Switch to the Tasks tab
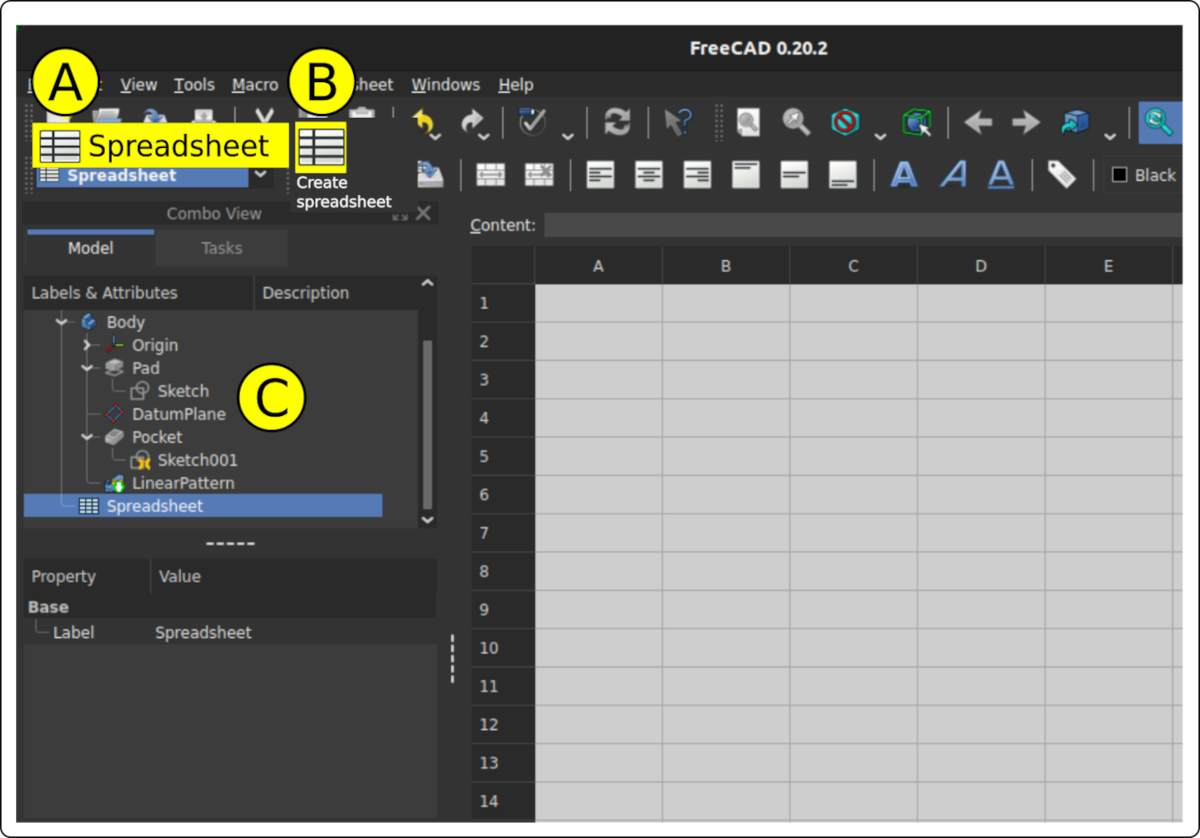 coord(221,248)
